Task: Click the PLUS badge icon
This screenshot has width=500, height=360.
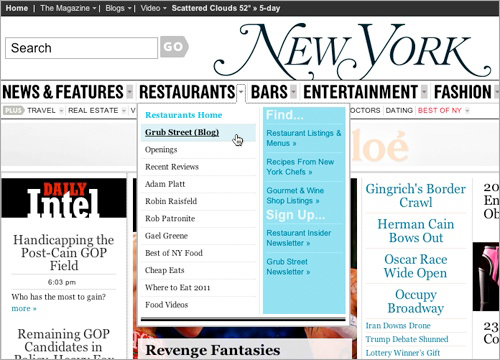Action: click(x=13, y=110)
